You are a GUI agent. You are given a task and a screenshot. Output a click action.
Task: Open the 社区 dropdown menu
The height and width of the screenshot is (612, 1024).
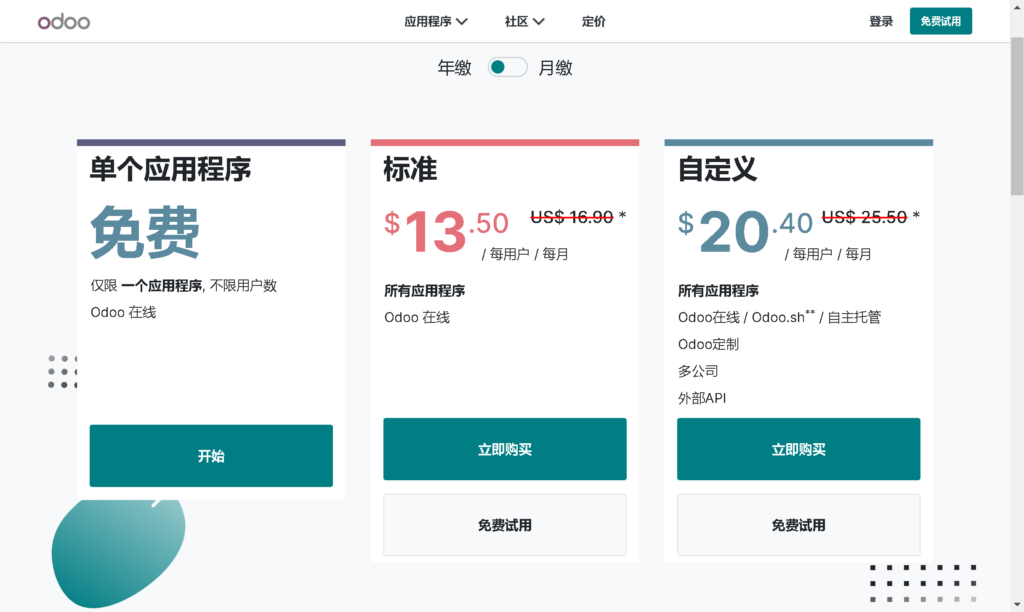click(524, 22)
